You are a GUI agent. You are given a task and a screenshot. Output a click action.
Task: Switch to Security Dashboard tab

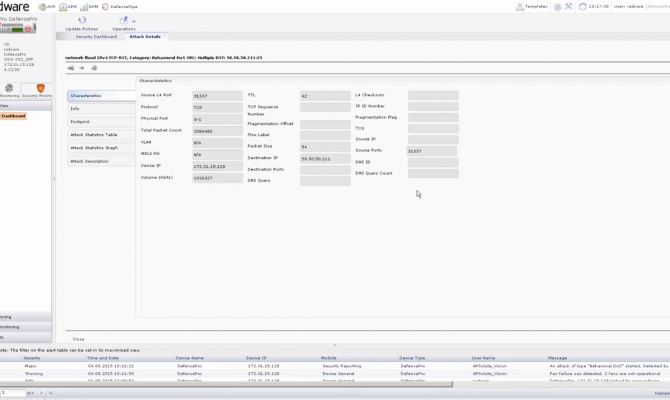point(97,36)
